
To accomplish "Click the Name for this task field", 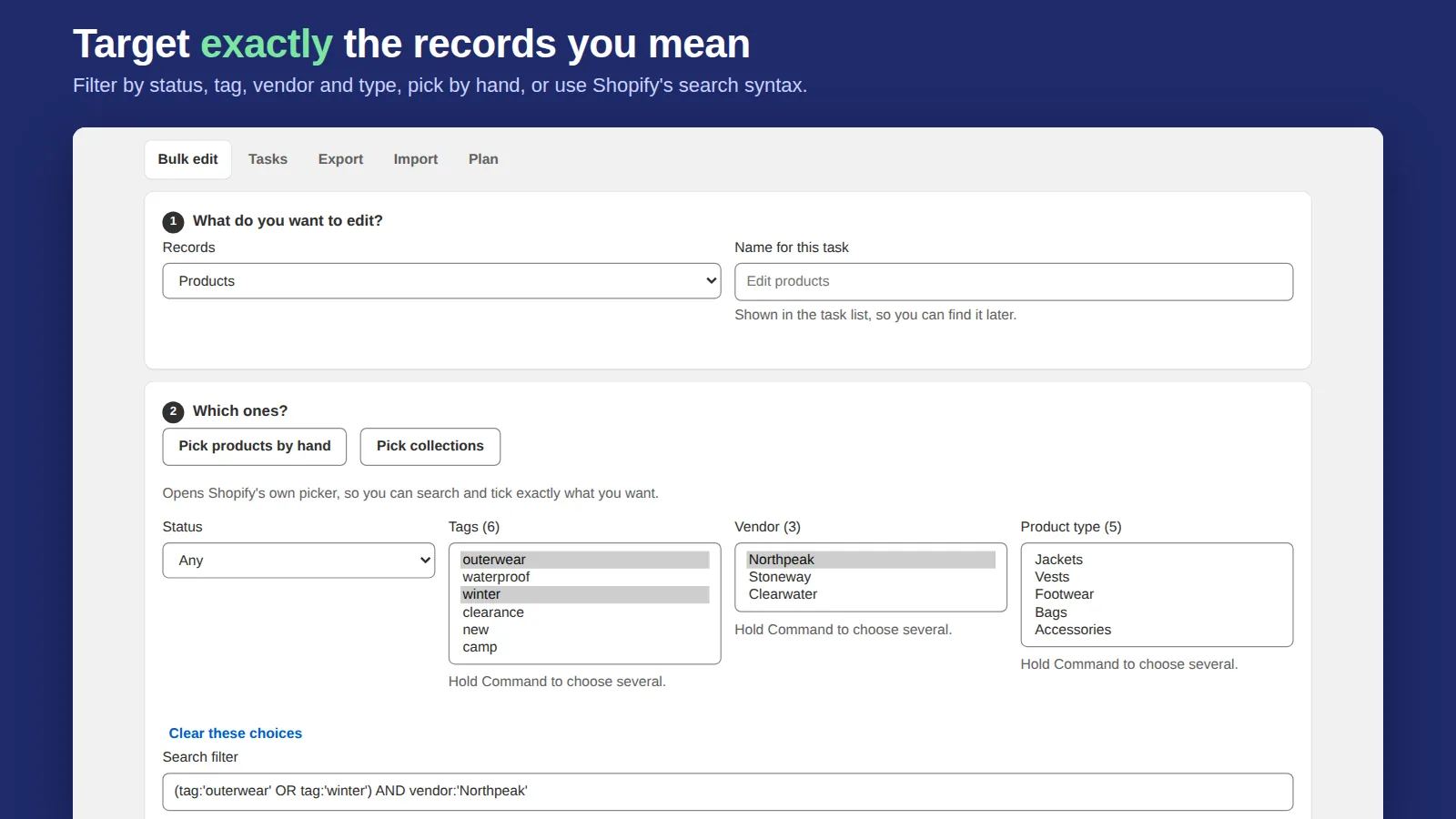I will 1014,282.
